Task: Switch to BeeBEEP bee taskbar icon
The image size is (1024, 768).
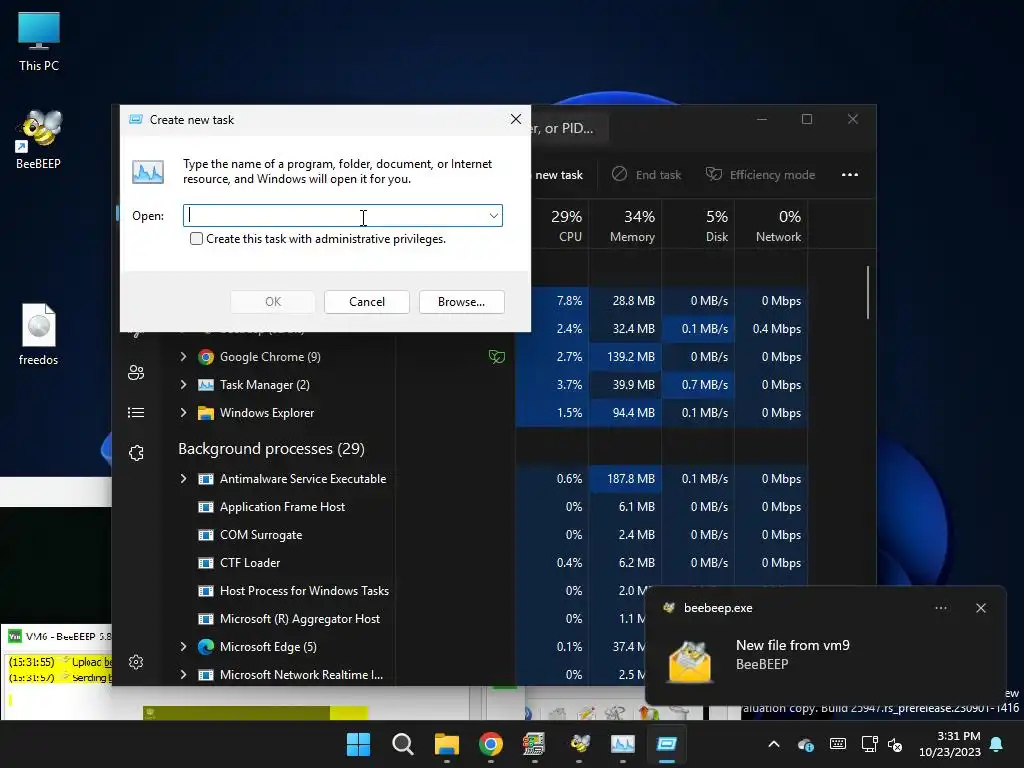Action: pyautogui.click(x=579, y=744)
